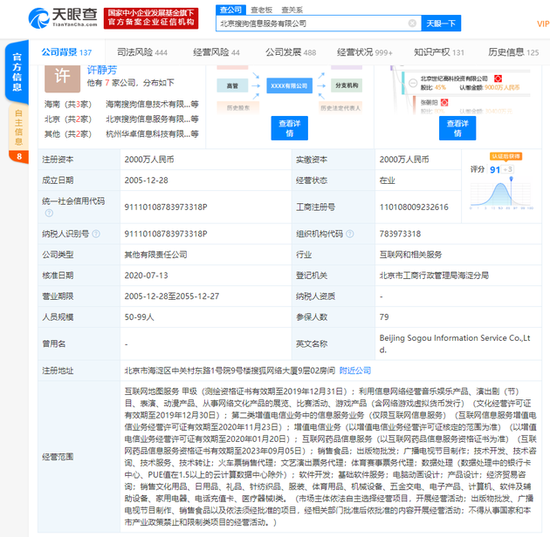Click the 天眼一下 search button
The image size is (550, 537).
click(441, 23)
